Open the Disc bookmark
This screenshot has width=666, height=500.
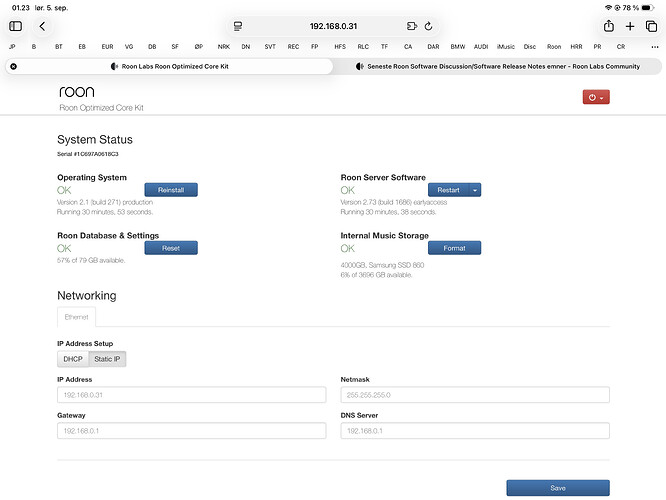(529, 47)
